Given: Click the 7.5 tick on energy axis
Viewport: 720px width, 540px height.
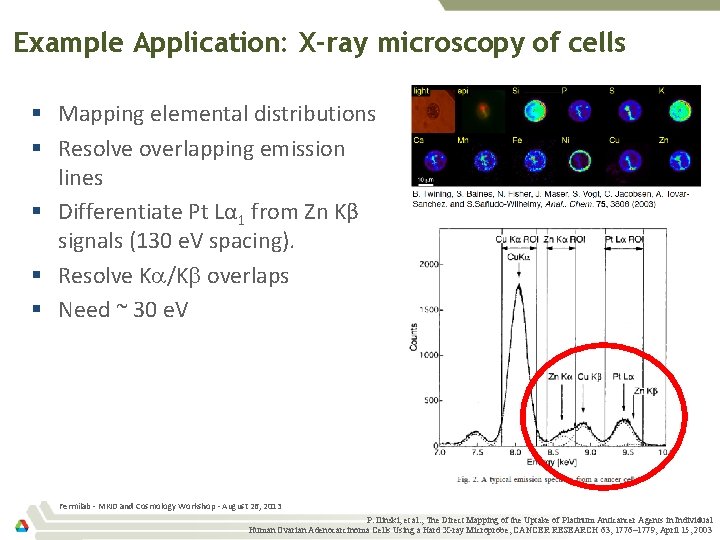Looking at the screenshot, I should 477,452.
